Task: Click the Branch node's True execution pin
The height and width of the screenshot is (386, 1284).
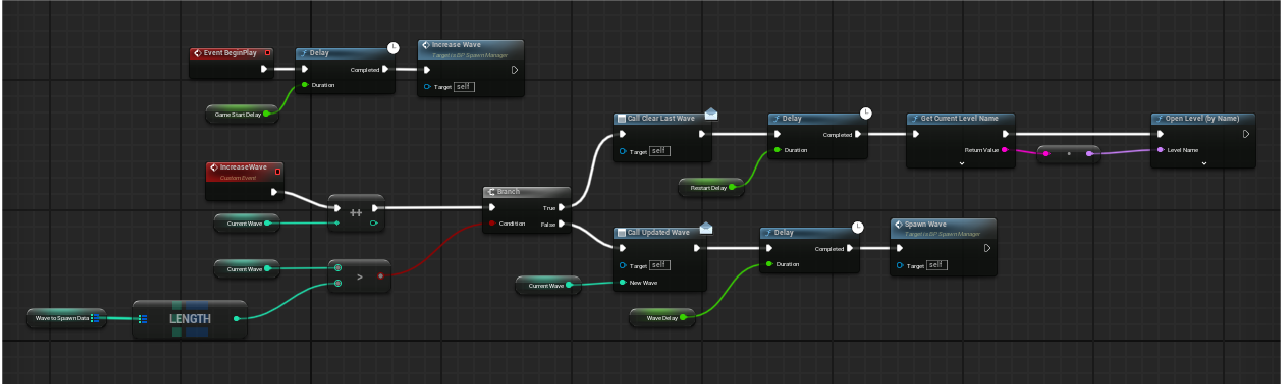Action: click(x=562, y=207)
